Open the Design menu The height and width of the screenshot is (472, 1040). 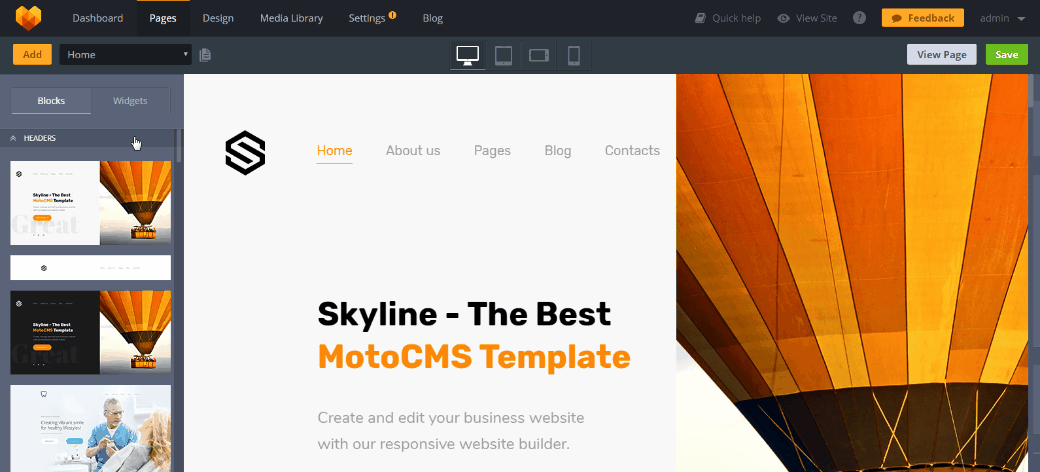tap(218, 18)
